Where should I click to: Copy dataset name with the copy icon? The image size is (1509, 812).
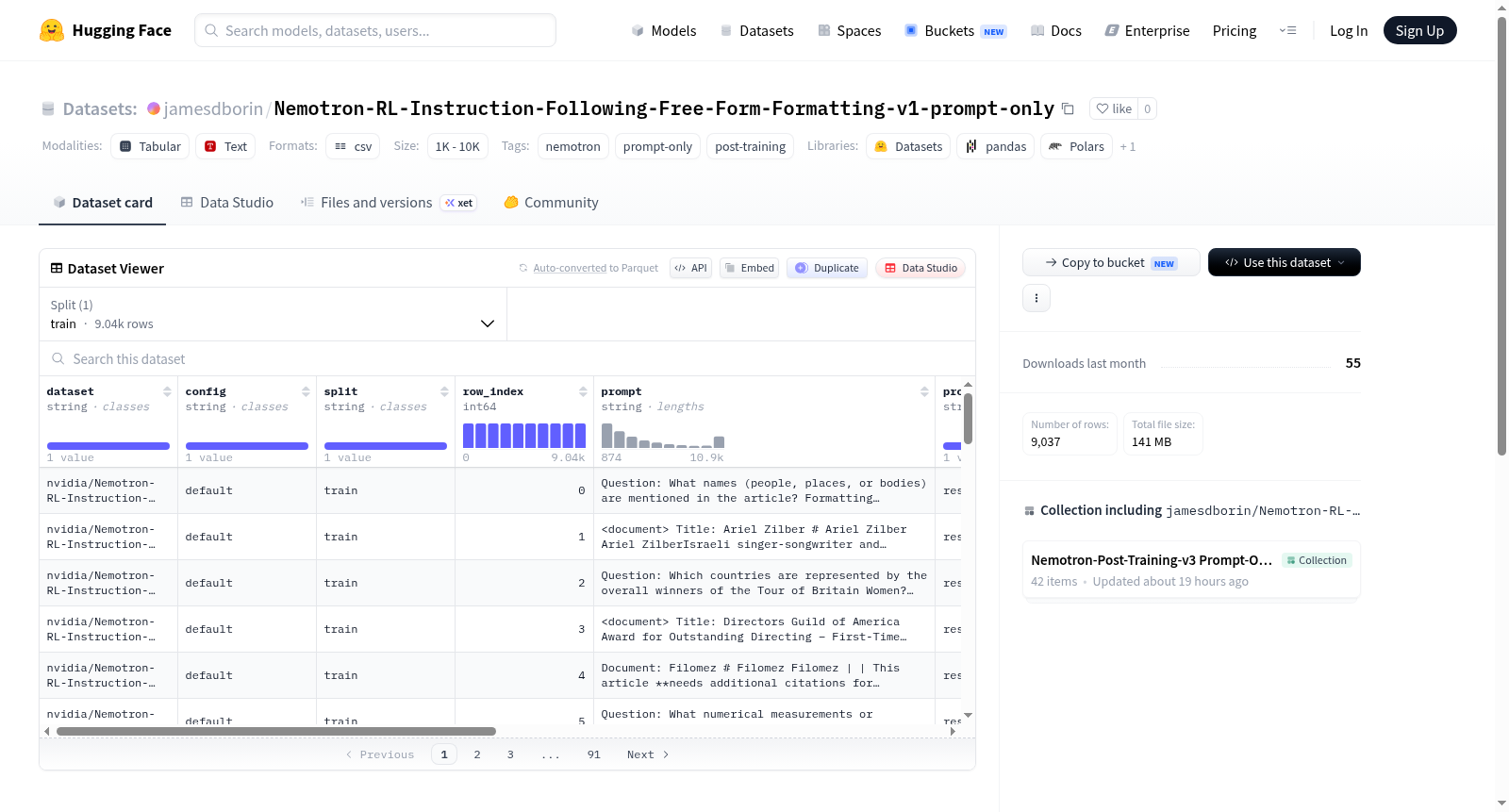point(1068,108)
